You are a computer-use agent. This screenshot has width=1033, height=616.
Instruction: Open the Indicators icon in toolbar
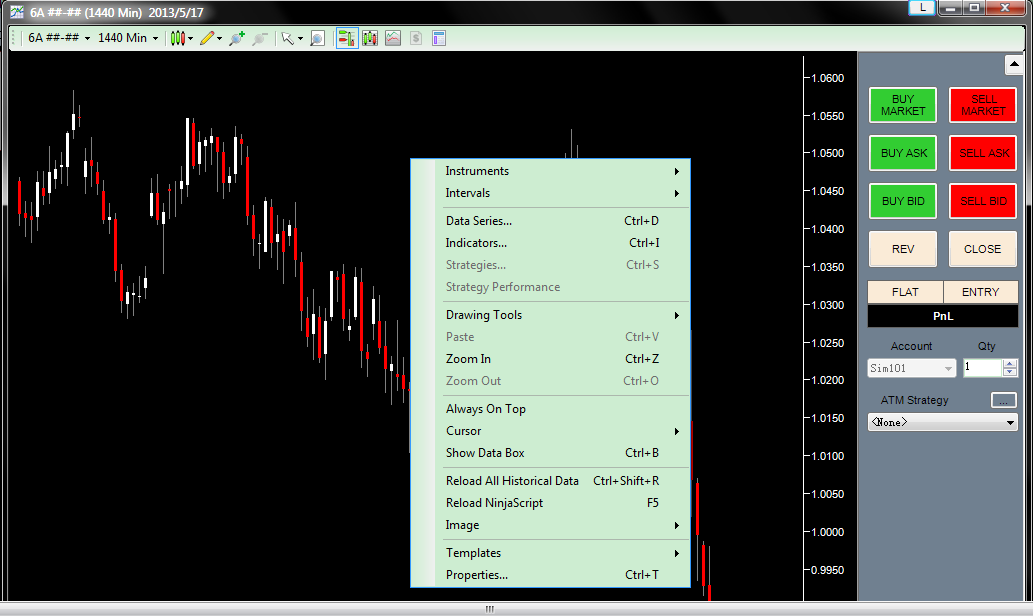coord(393,38)
